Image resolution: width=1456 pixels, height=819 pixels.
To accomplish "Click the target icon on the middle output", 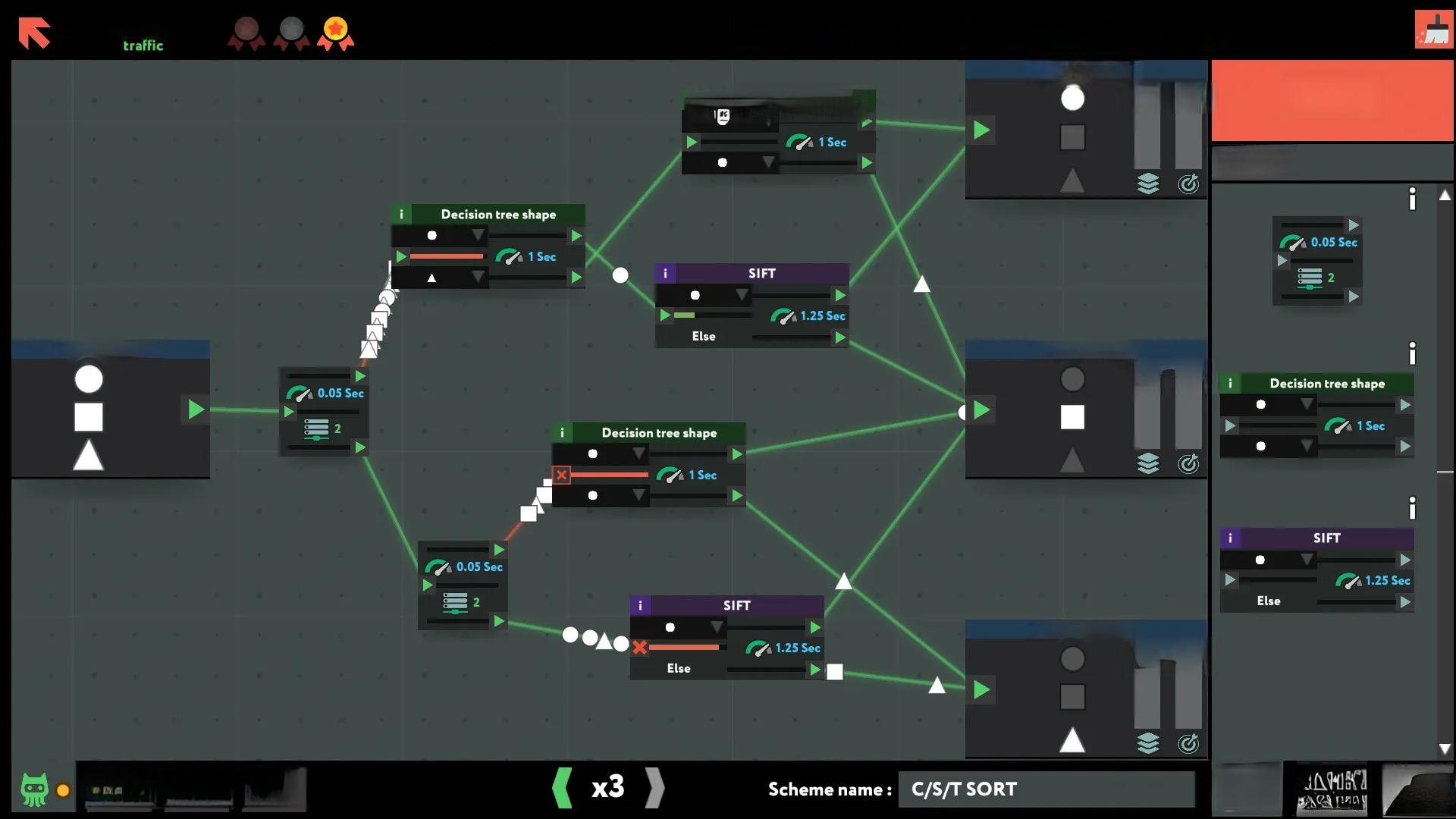I will tap(1188, 463).
